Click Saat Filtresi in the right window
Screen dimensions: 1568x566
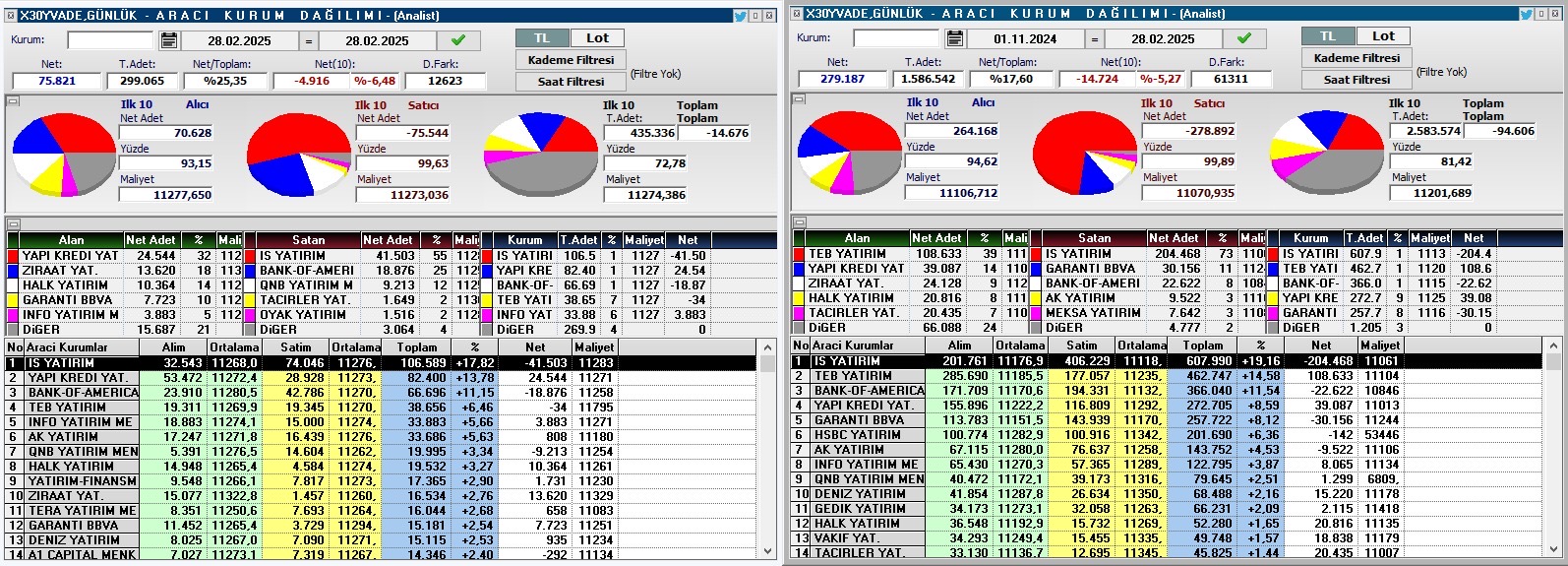coord(1357,80)
